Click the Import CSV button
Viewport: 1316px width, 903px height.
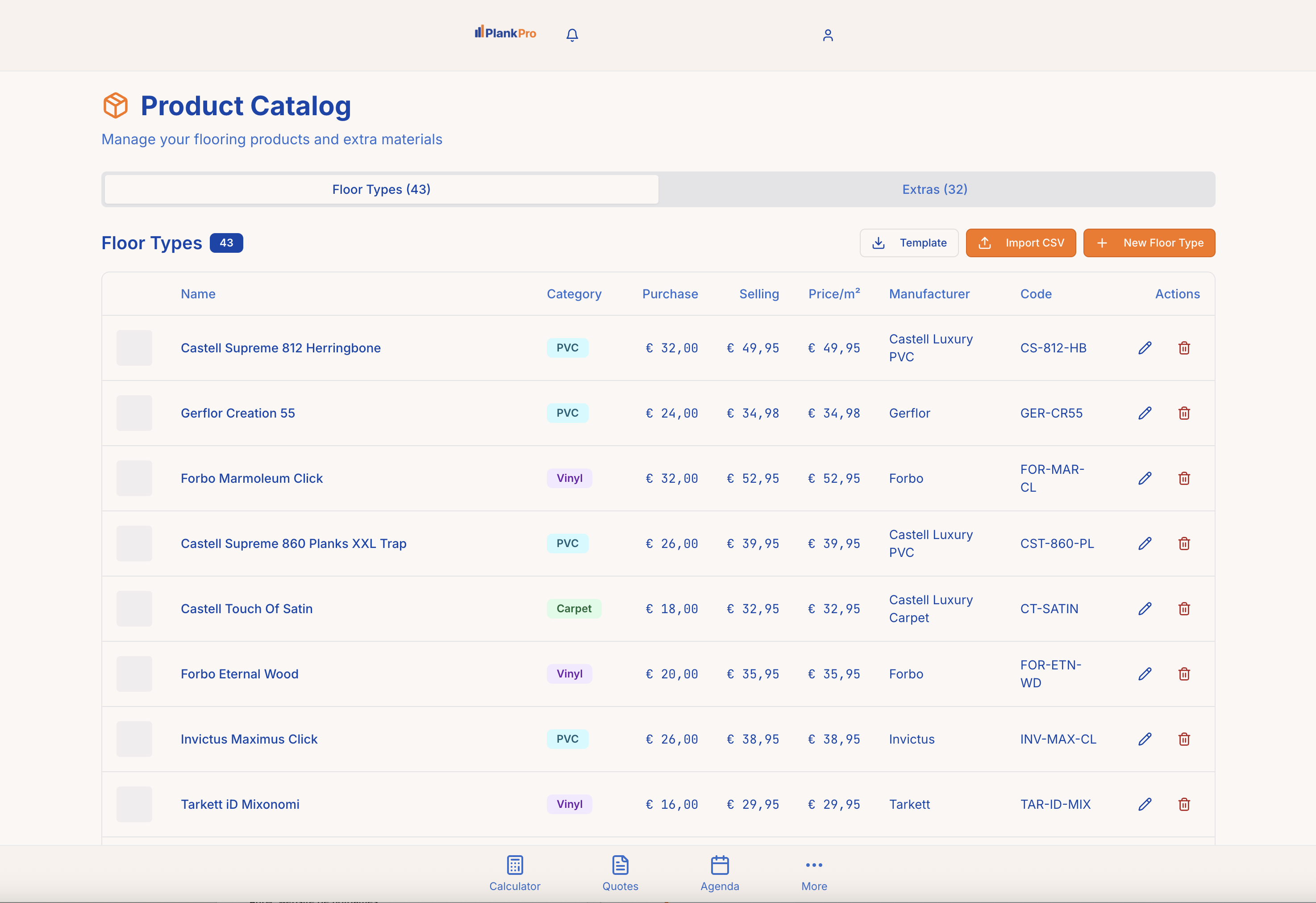click(1020, 243)
